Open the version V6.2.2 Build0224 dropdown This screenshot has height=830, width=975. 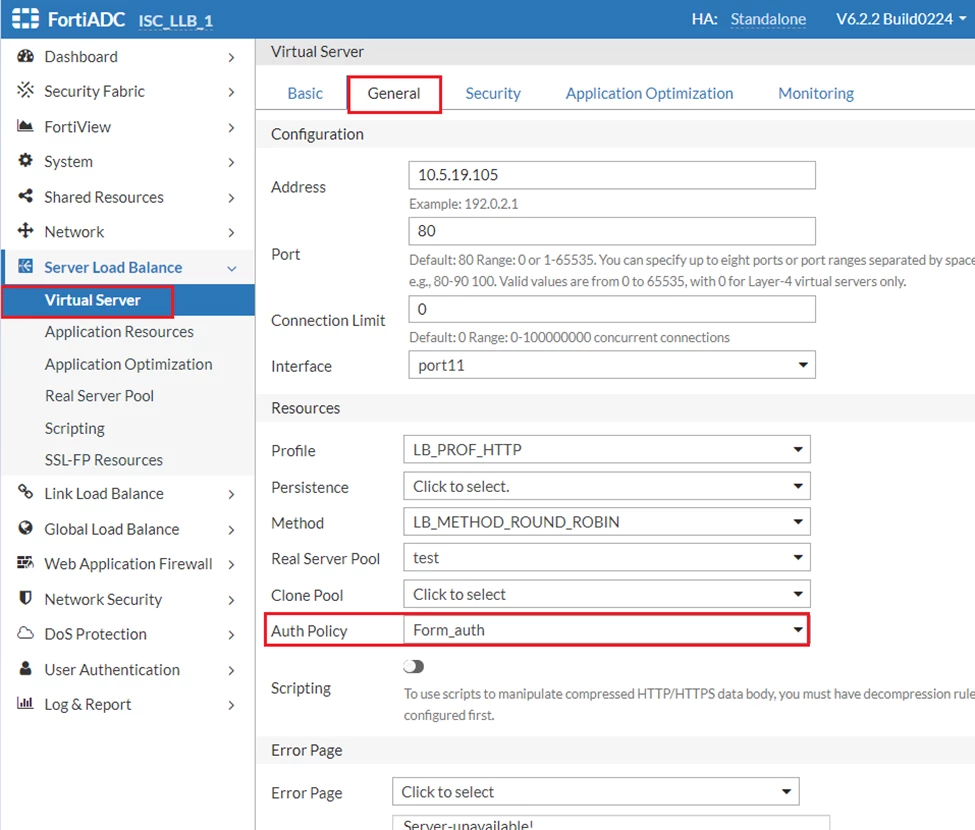(901, 19)
